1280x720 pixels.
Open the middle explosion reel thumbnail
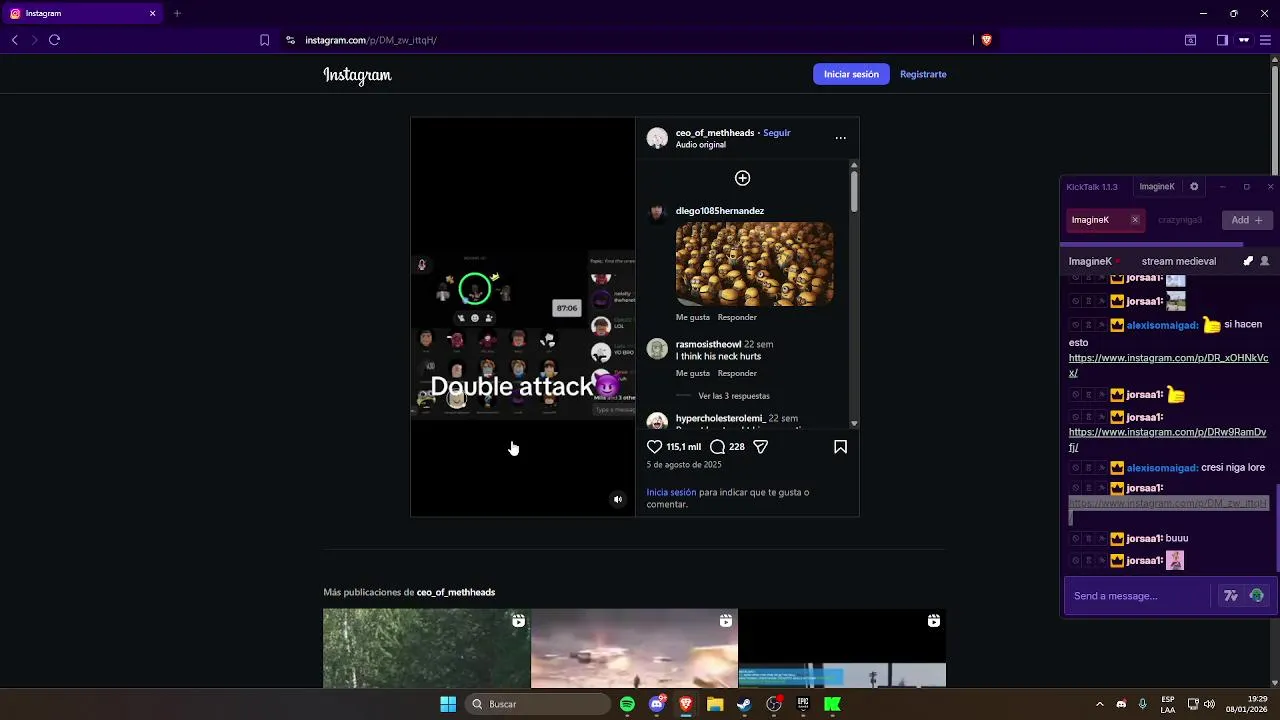pyautogui.click(x=634, y=648)
